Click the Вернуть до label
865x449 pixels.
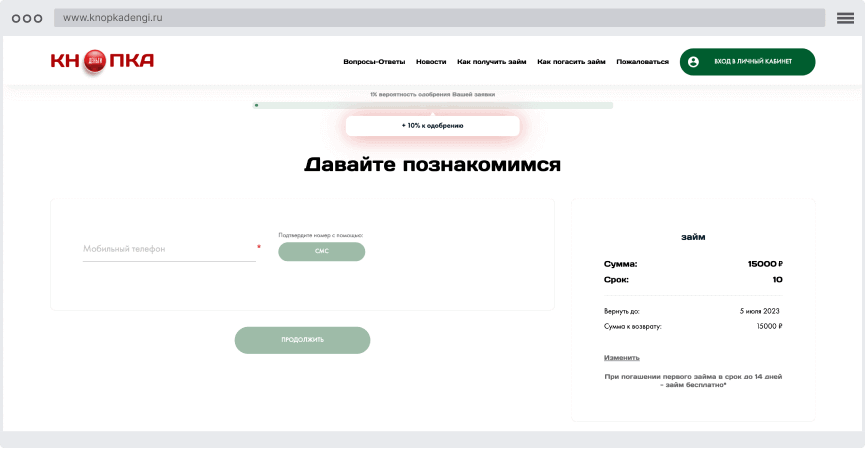[621, 311]
